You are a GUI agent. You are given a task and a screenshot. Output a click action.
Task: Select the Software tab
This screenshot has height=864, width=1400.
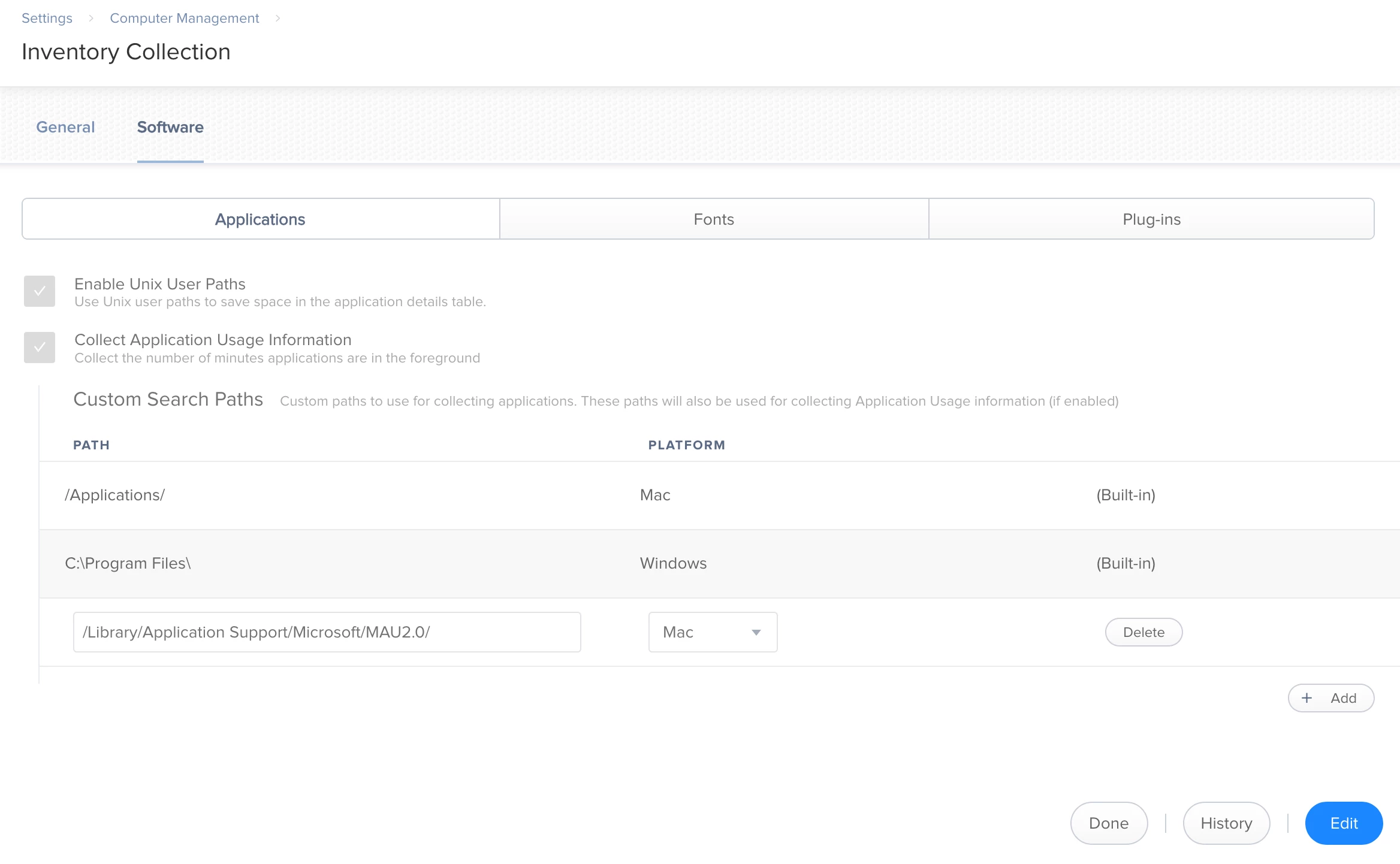point(170,127)
